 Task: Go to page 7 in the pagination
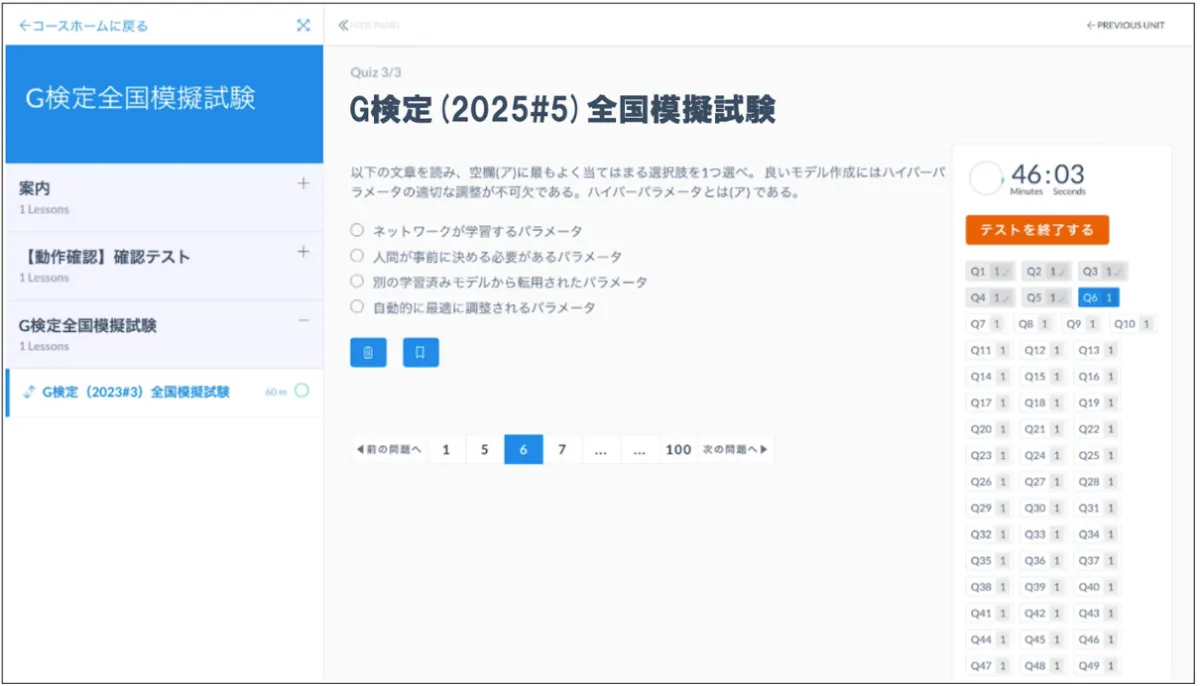coord(562,450)
